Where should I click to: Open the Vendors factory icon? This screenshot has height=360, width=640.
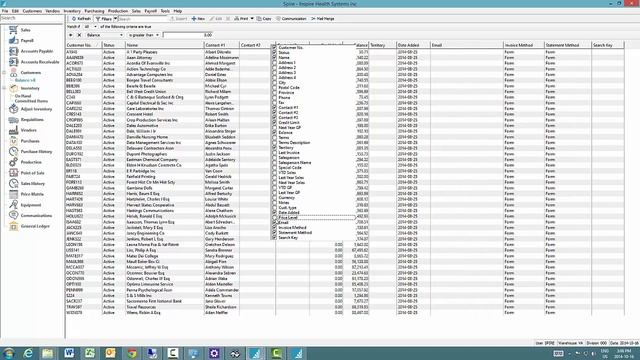[x=13, y=130]
